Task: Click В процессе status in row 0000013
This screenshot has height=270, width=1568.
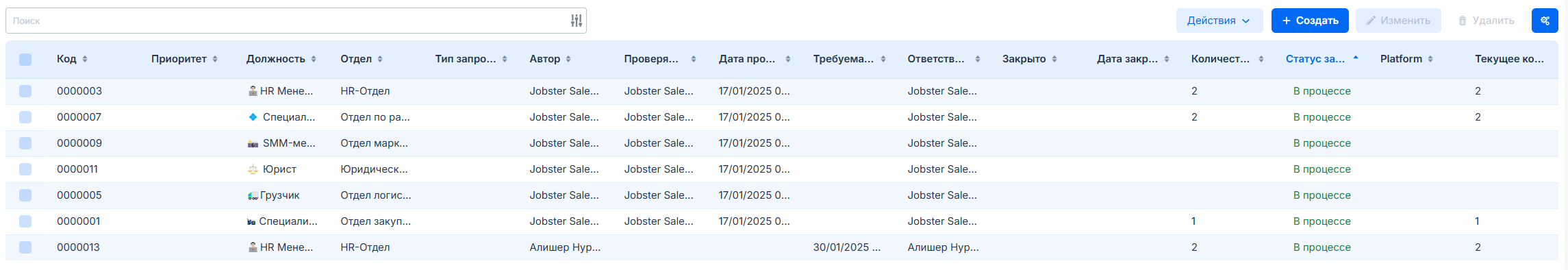Action: tap(1322, 247)
